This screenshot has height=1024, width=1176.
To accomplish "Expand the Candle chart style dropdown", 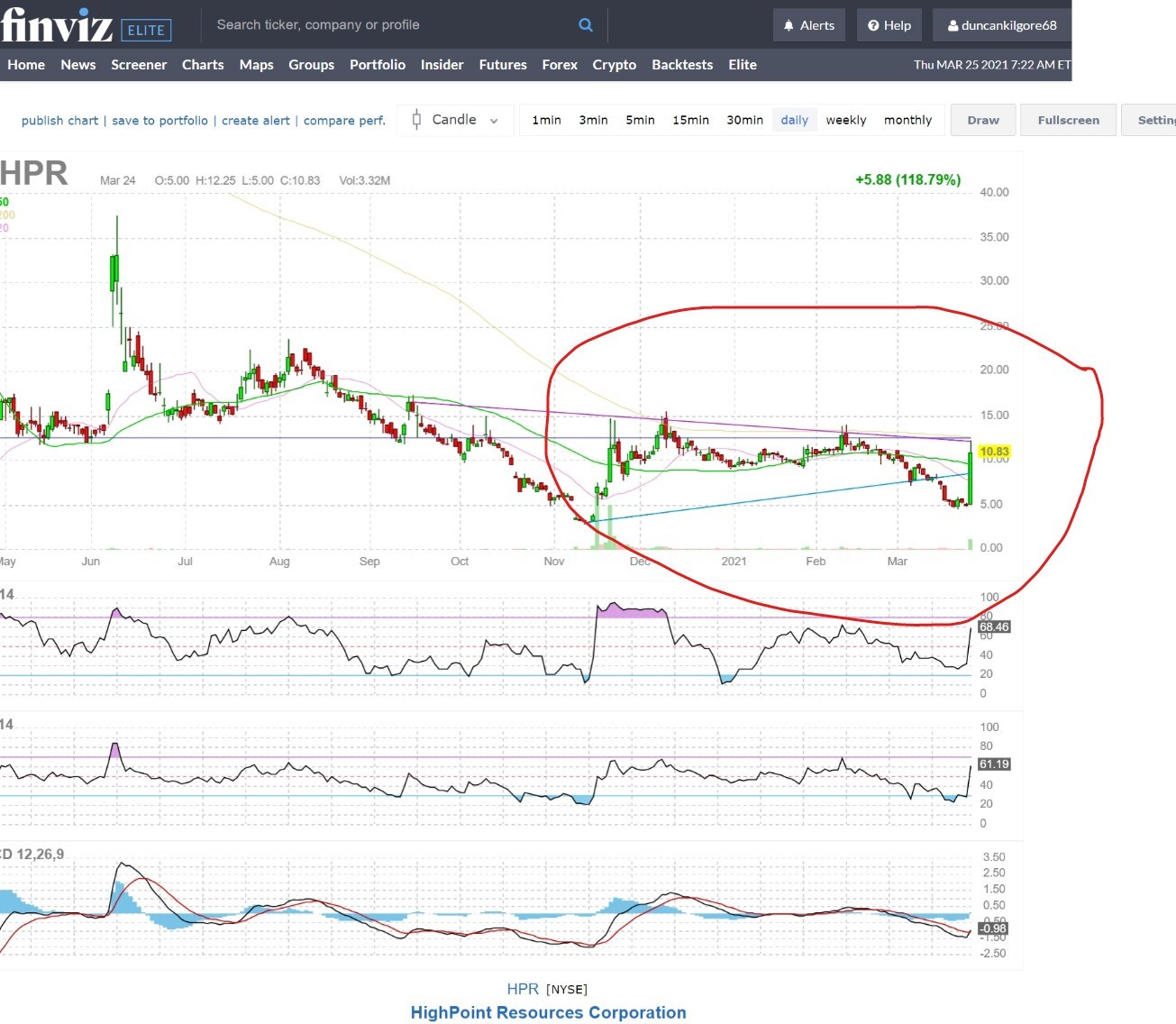I will [x=493, y=121].
